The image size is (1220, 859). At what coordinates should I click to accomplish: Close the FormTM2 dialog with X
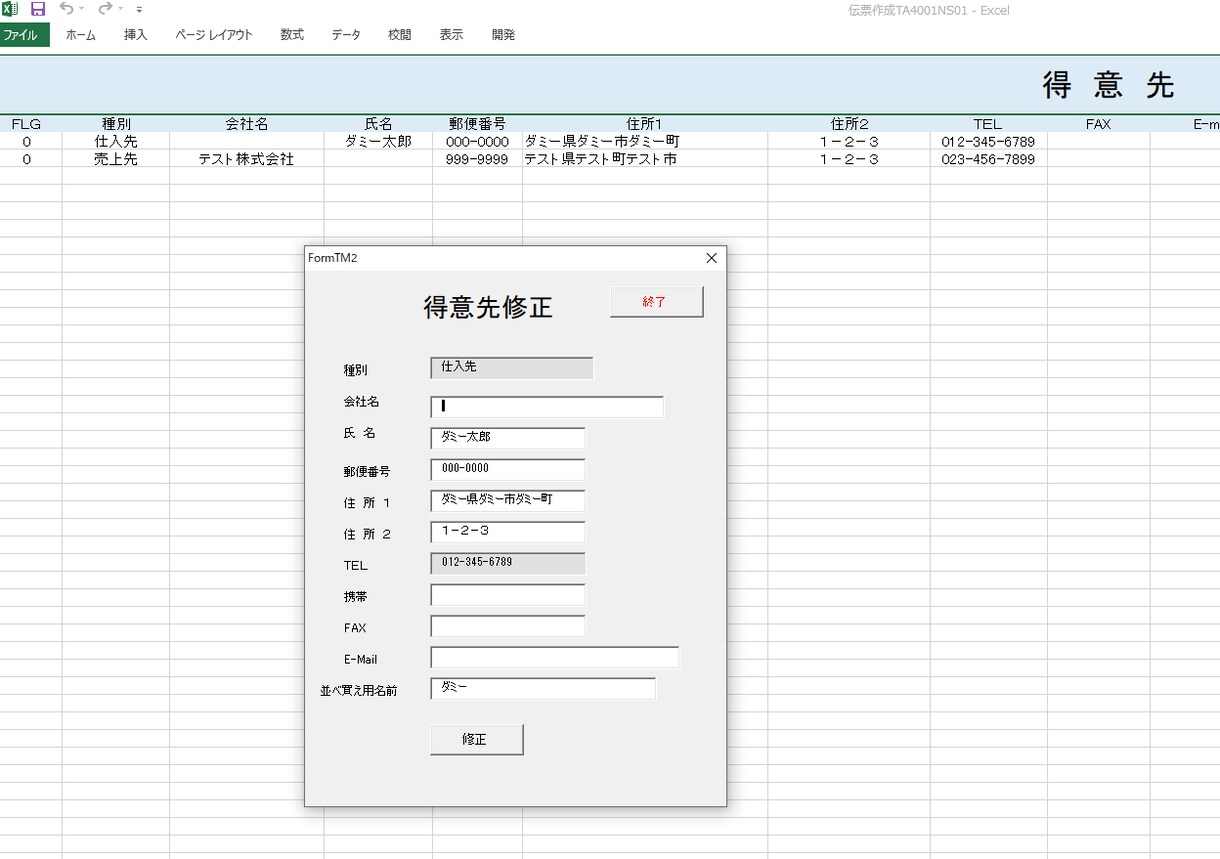pos(712,258)
